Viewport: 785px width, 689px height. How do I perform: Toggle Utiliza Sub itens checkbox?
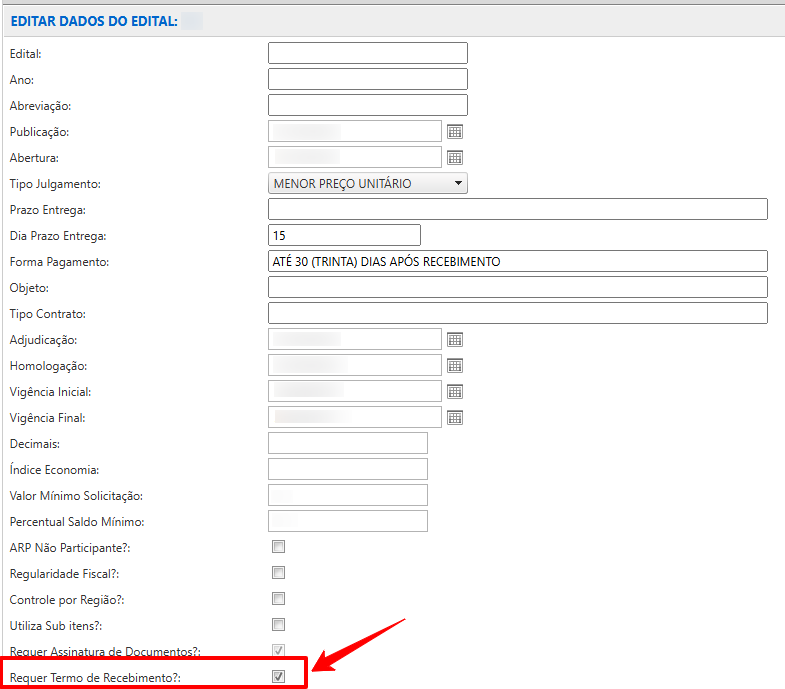[279, 625]
